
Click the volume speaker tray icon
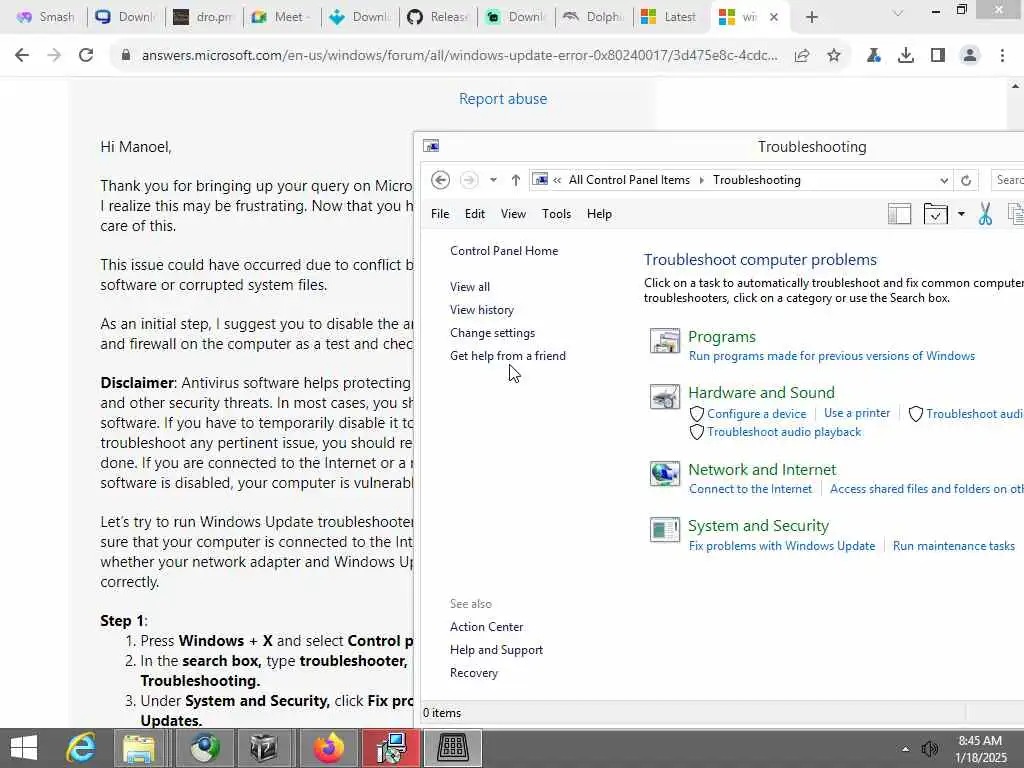point(929,749)
